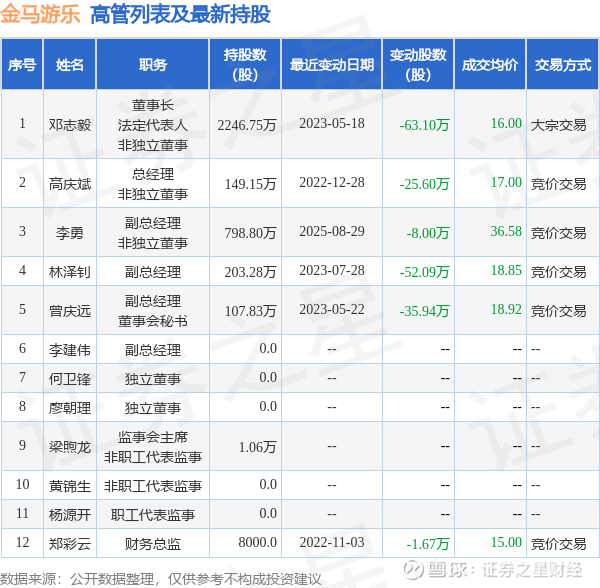
Task: Click the name 梁煦龙
Action: click(x=70, y=446)
